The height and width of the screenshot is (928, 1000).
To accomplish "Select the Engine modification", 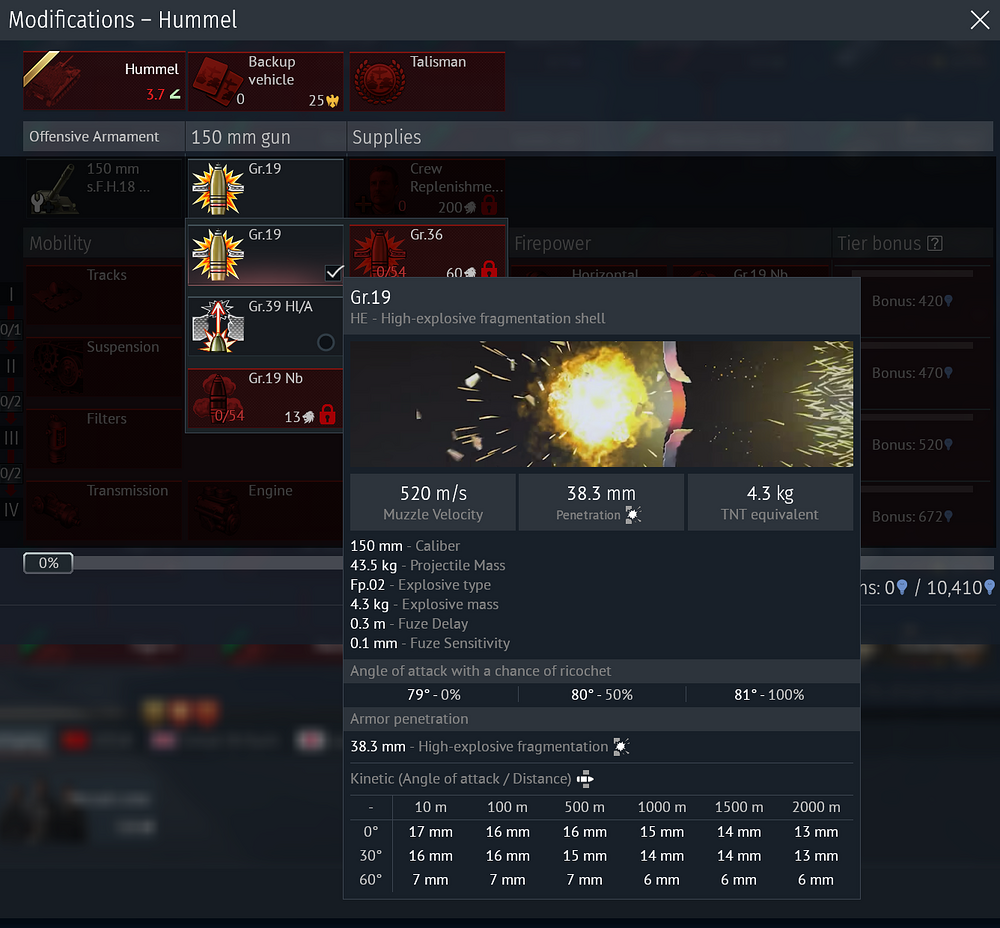I will (266, 510).
